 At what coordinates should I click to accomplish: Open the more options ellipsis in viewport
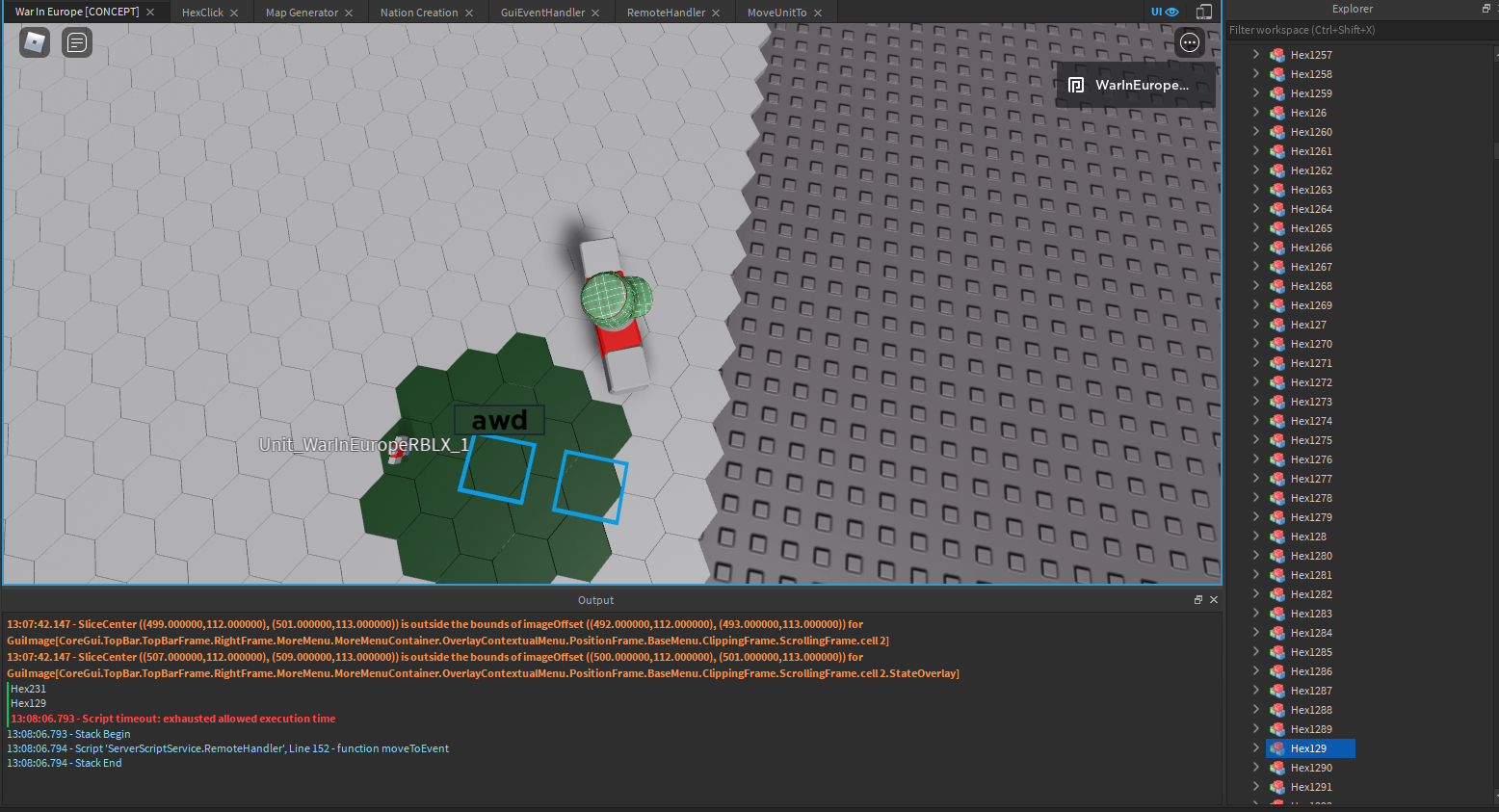(1190, 42)
